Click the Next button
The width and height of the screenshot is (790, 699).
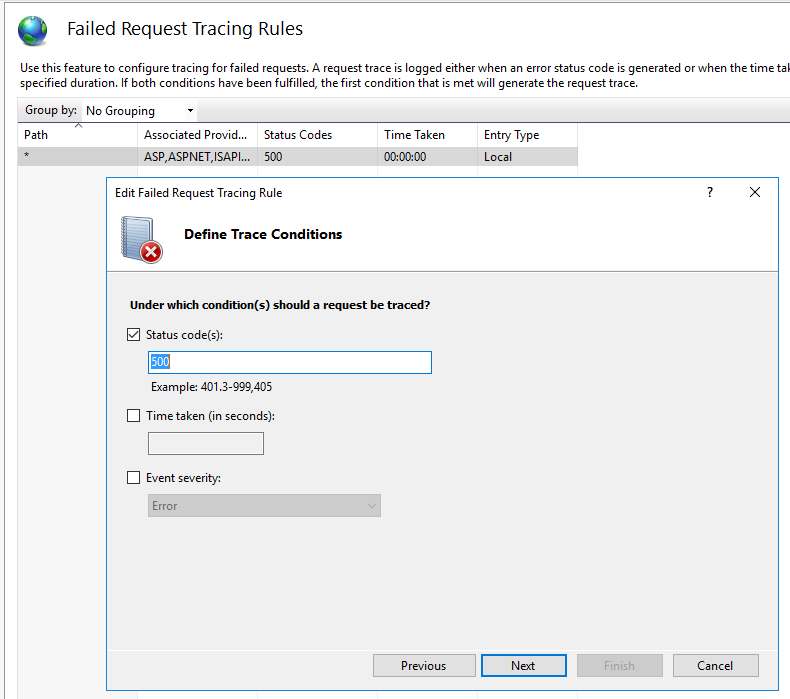523,666
